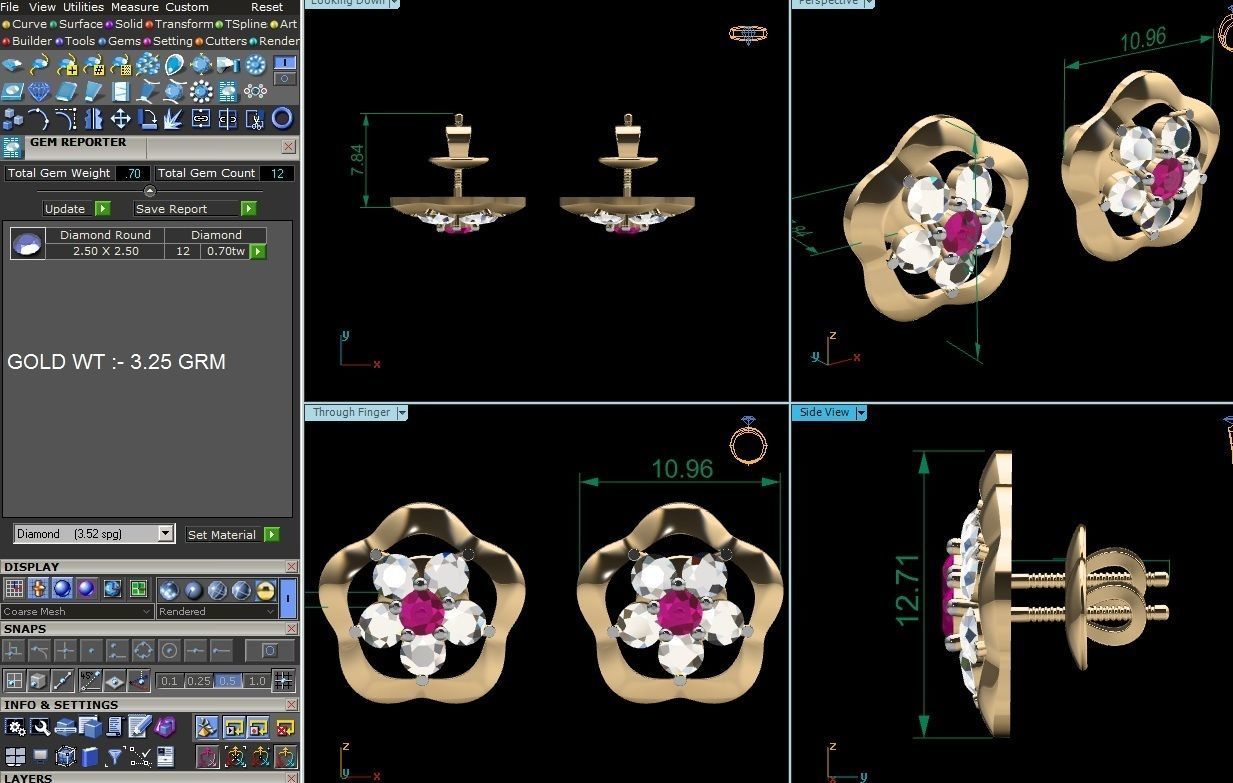Select the Explode tool icon
The width and height of the screenshot is (1233, 783).
pos(174,120)
